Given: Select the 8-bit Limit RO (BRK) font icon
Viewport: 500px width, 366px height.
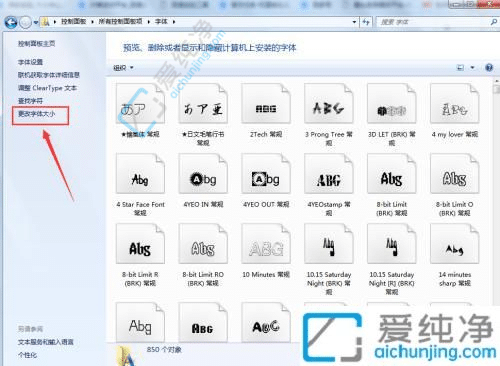Looking at the screenshot, I should (x=203, y=244).
